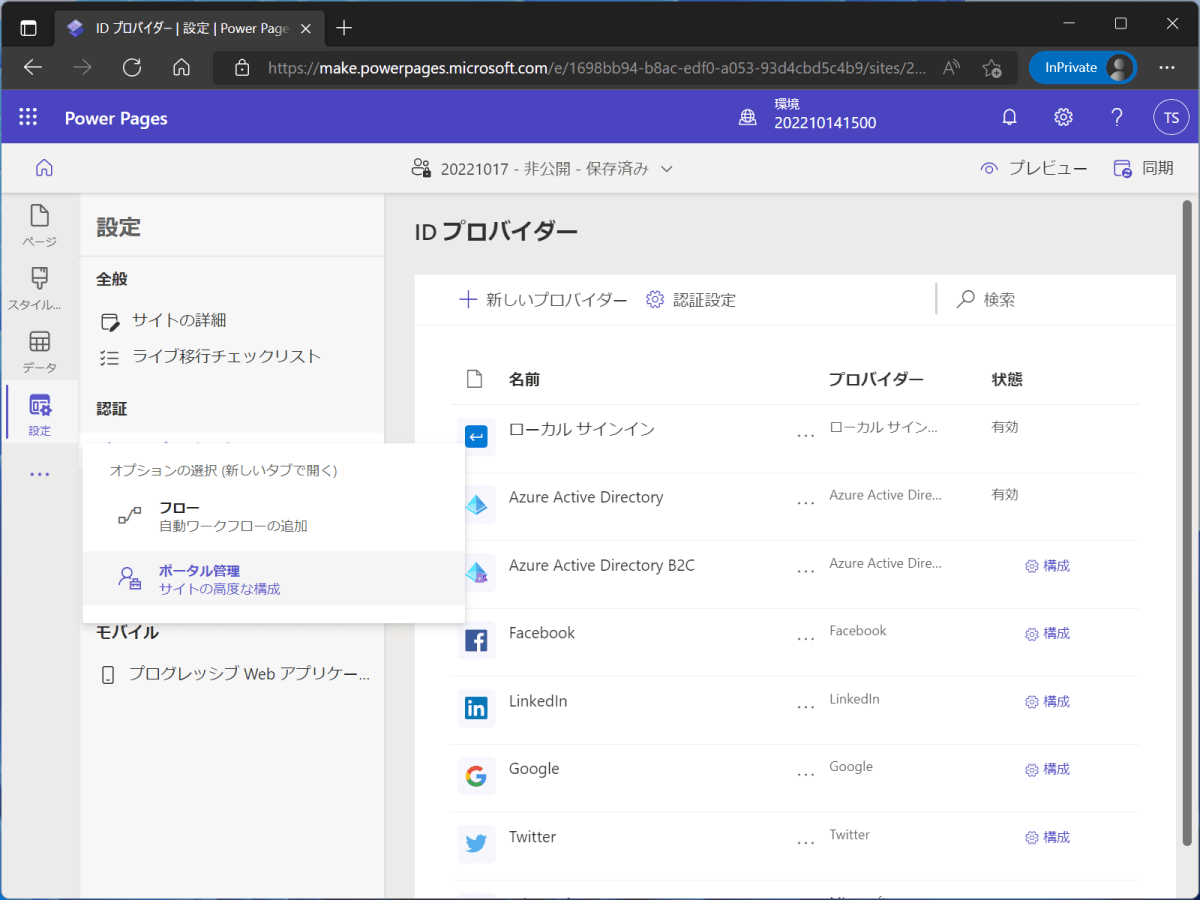1200x900 pixels.
Task: Click the Power Pages title text
Action: (x=116, y=118)
